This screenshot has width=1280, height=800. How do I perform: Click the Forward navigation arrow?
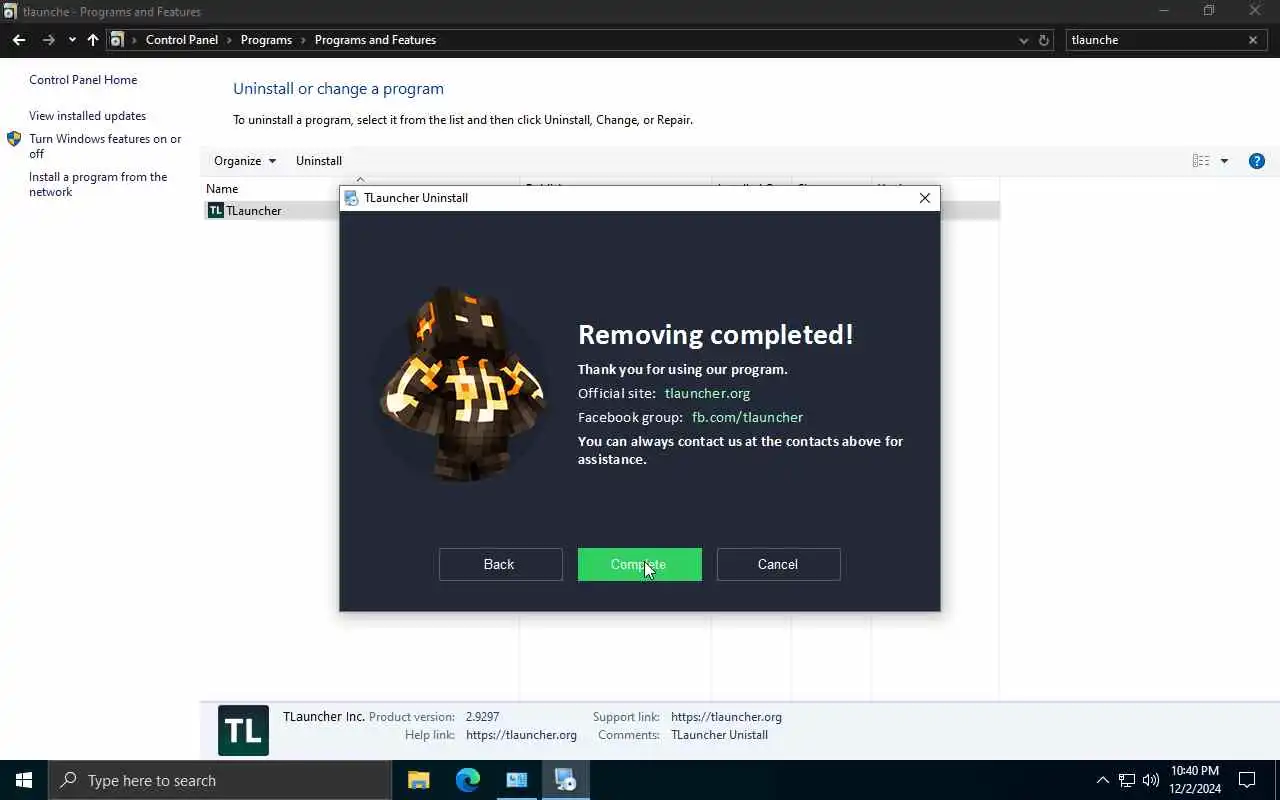(48, 40)
